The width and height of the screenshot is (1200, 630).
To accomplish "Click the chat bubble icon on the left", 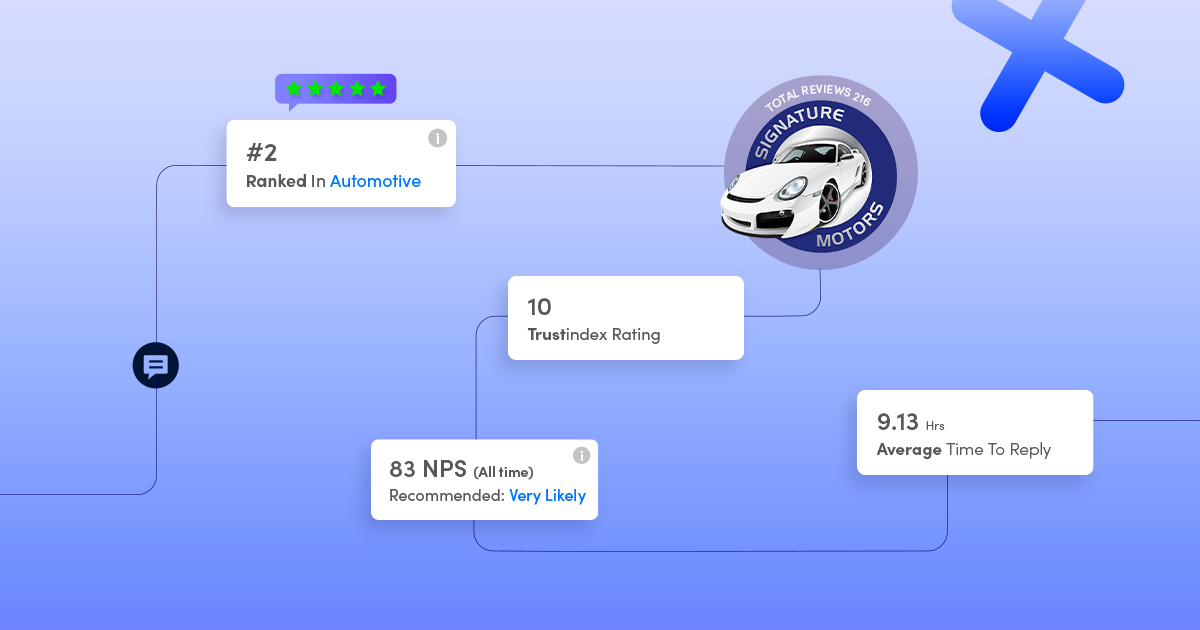I will pyautogui.click(x=155, y=365).
